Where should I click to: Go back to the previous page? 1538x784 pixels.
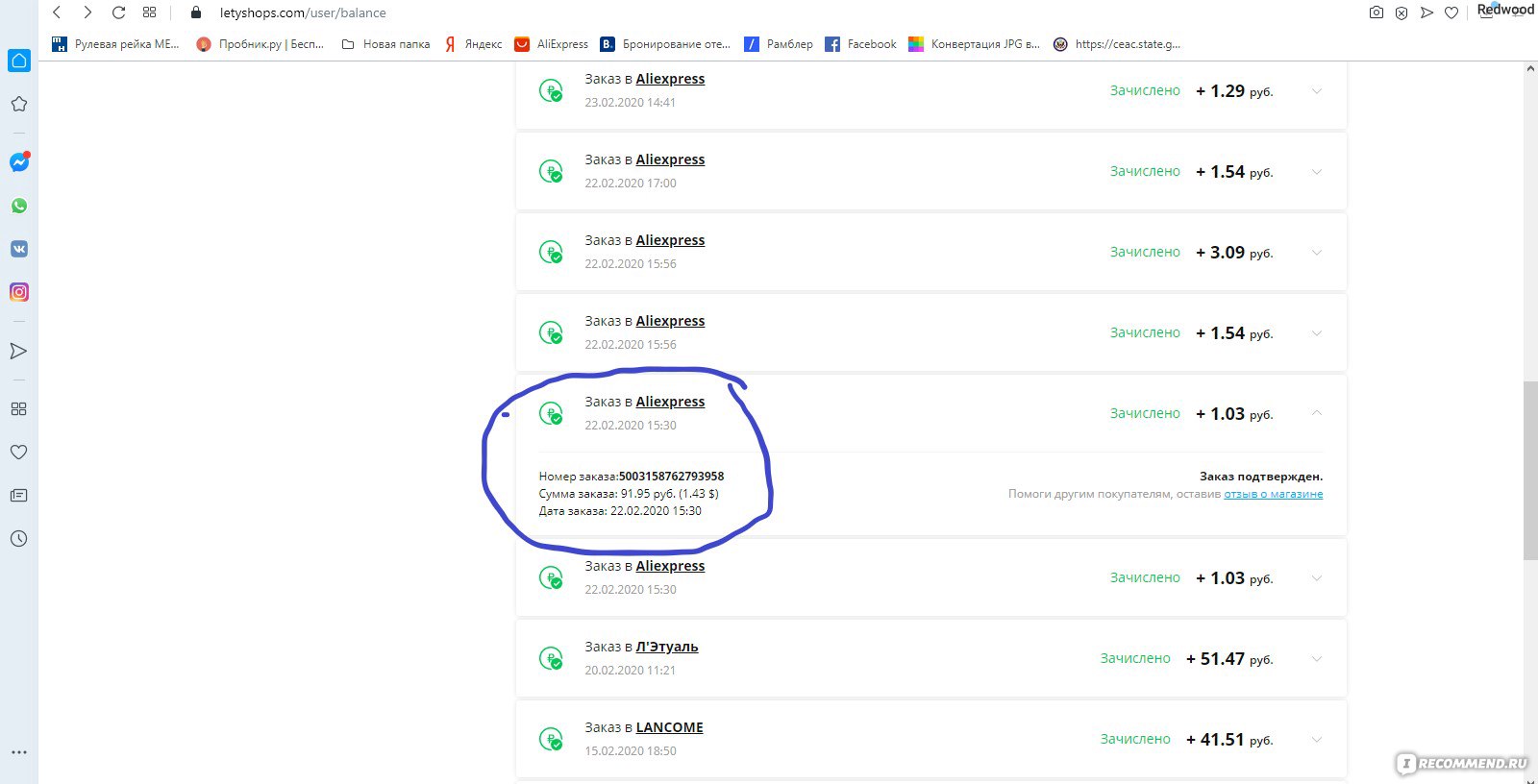click(x=57, y=12)
